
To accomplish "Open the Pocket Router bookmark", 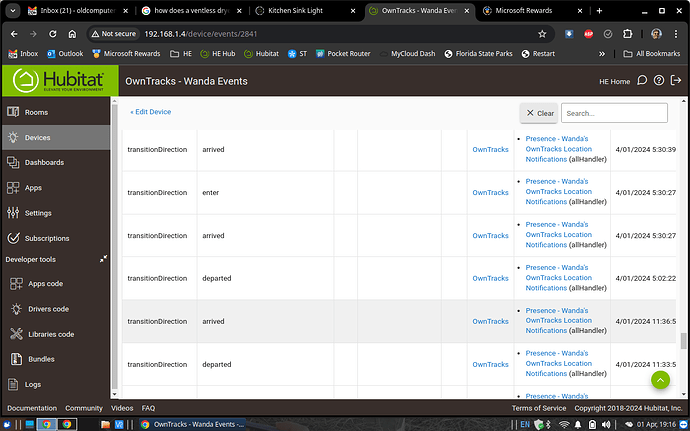I will (x=343, y=54).
